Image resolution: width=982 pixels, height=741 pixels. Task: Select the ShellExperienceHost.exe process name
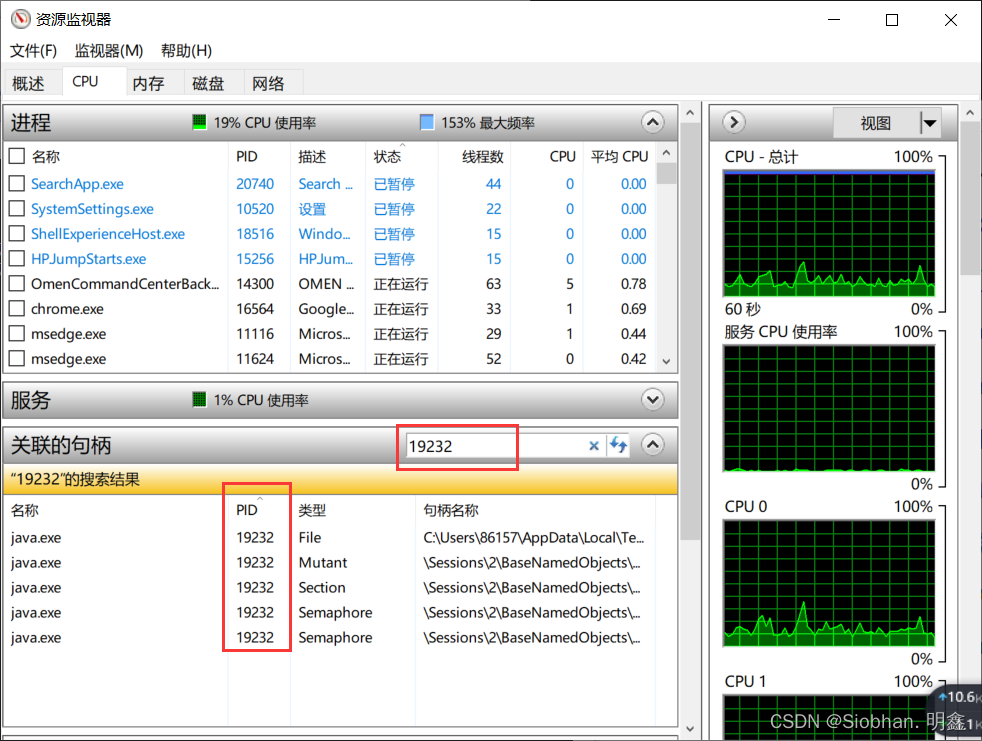(x=108, y=234)
